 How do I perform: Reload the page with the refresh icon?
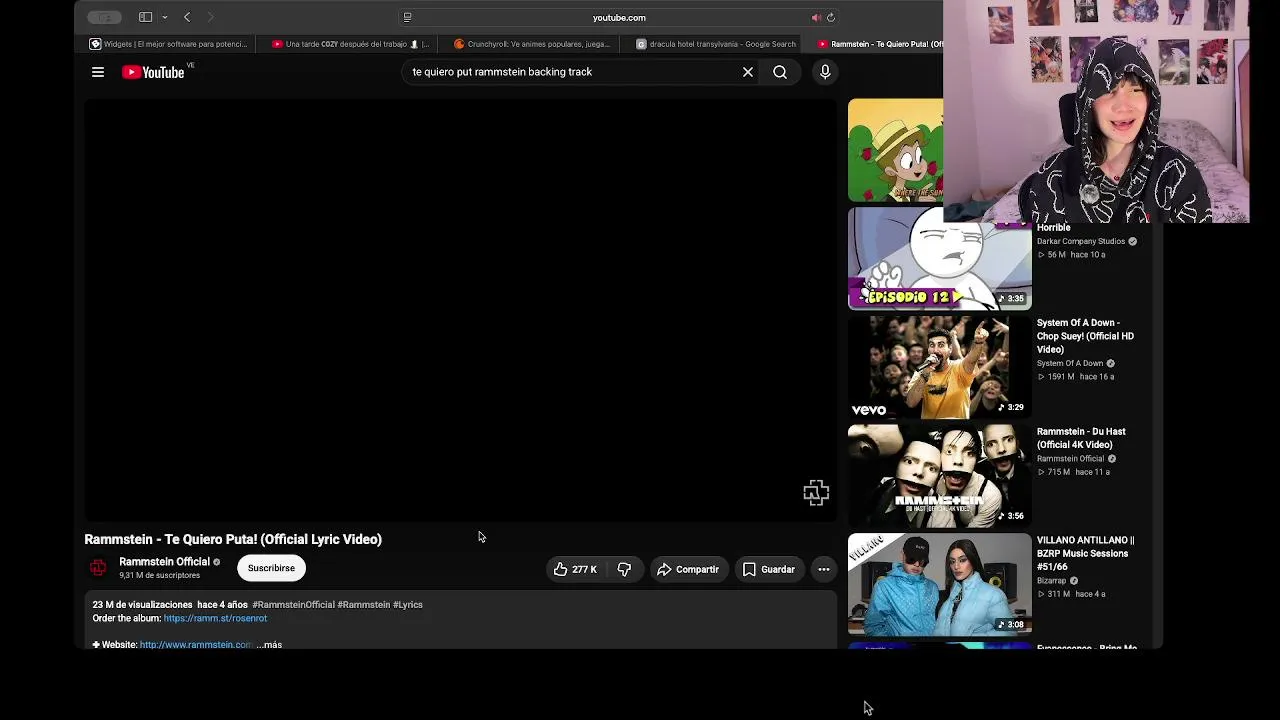830,17
